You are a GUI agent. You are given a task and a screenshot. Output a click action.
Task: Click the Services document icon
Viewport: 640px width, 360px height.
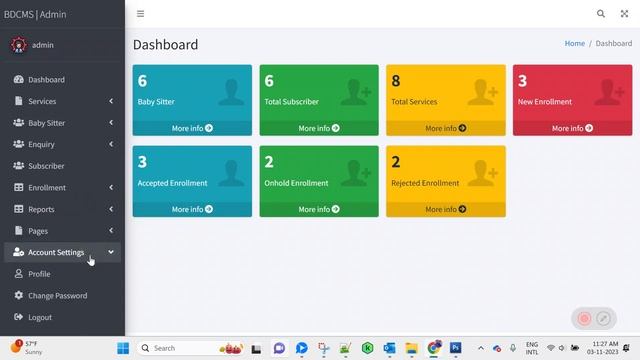tap(18, 101)
